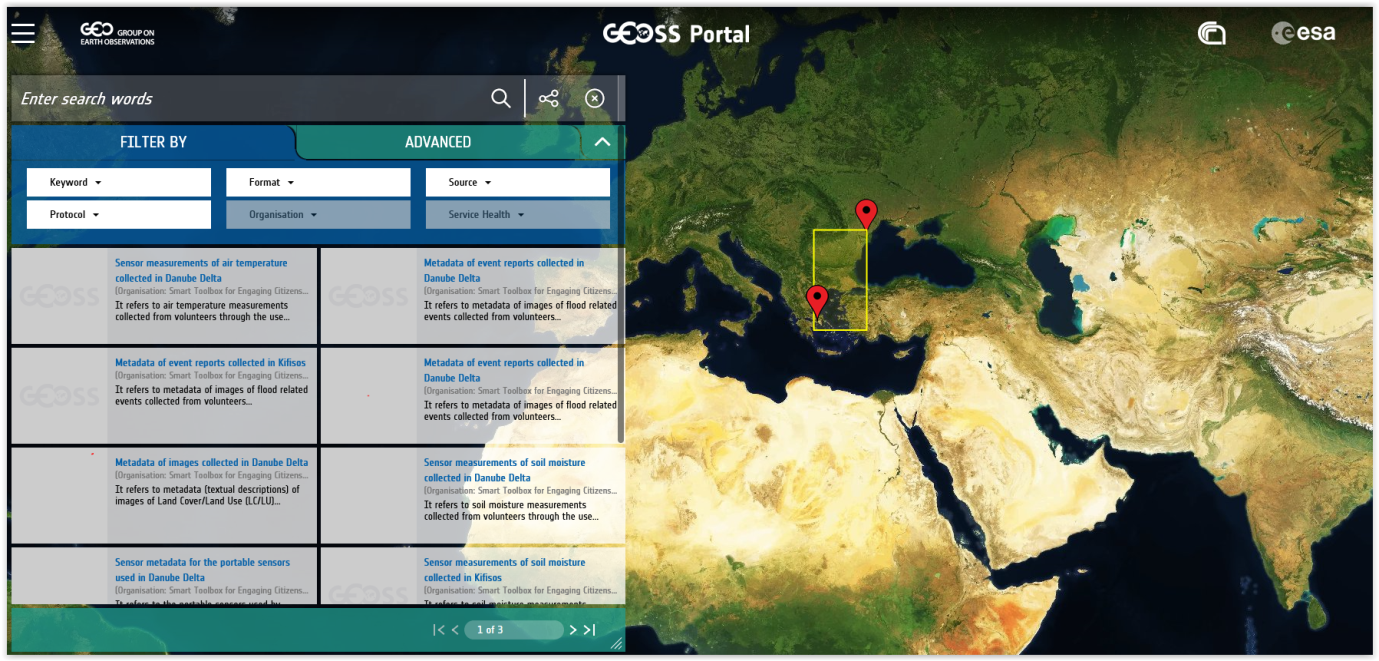
Task: Click the CNR logo icon
Action: [1211, 33]
